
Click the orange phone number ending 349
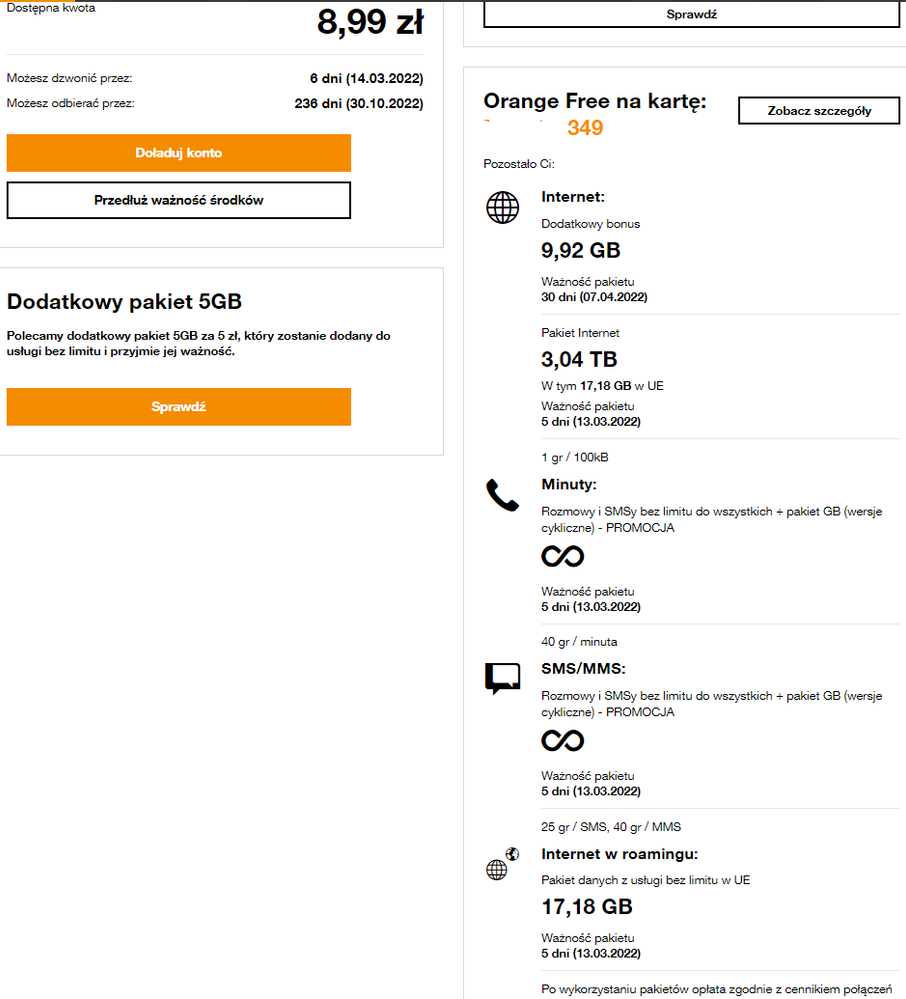(584, 128)
